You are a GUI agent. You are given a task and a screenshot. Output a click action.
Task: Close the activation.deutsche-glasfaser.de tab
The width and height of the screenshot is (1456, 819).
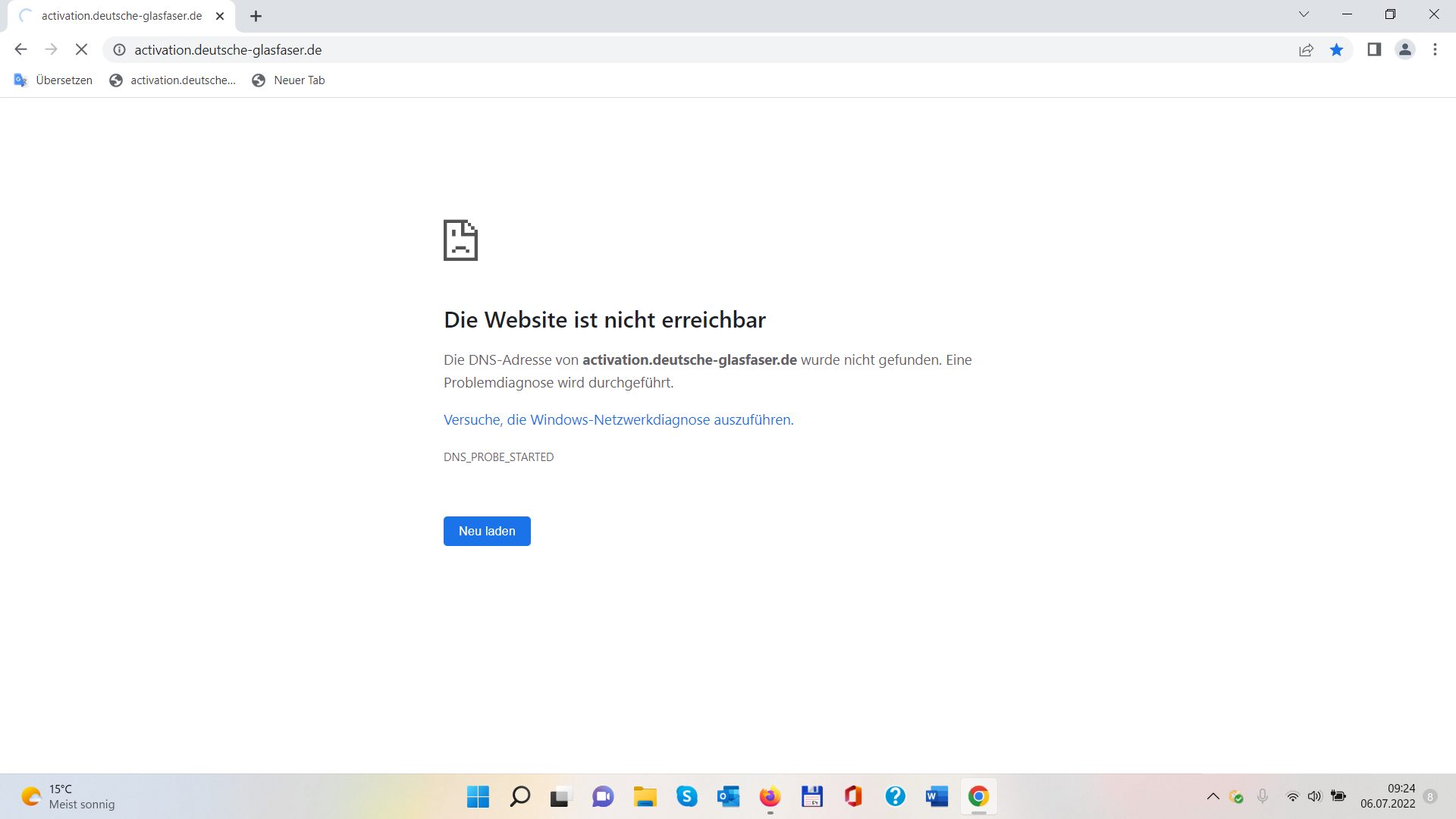(x=220, y=16)
